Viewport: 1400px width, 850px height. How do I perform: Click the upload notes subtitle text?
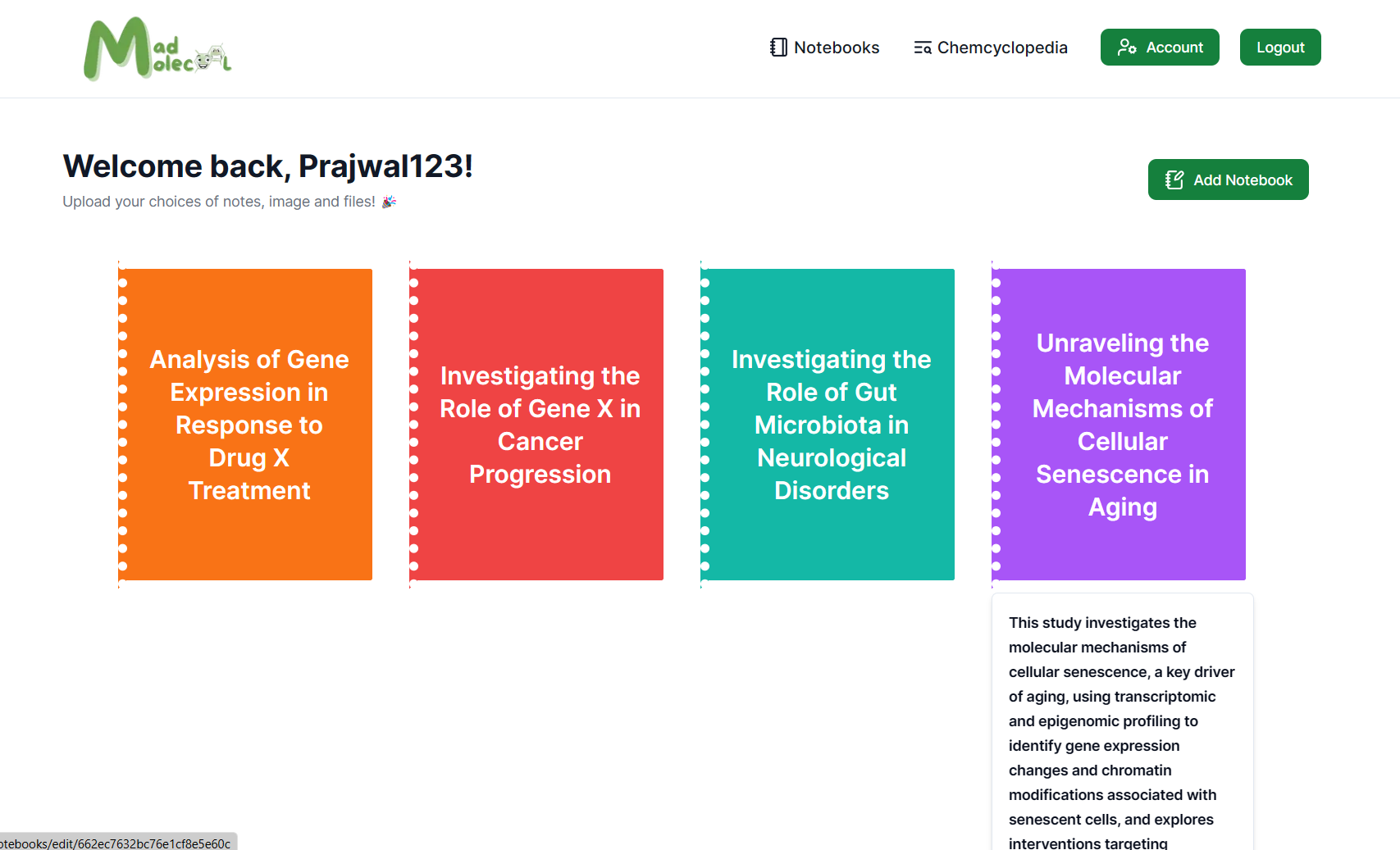pos(219,202)
